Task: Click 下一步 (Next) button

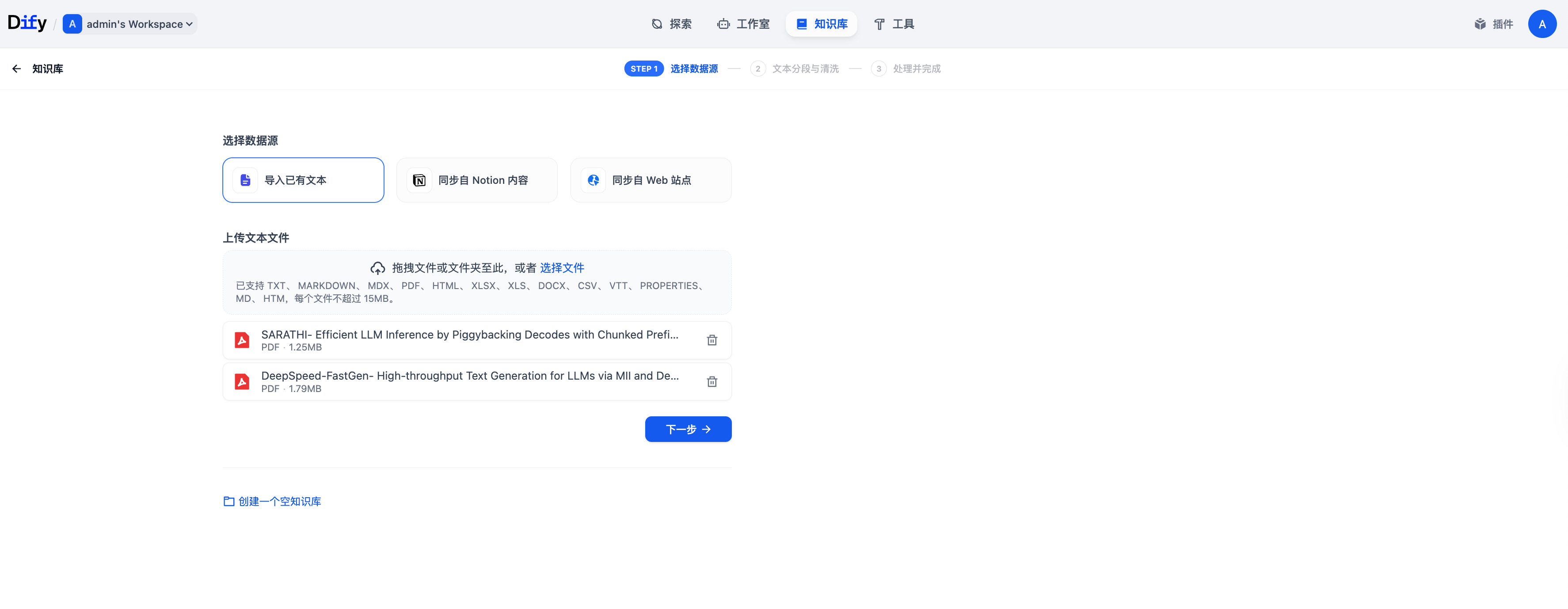Action: click(x=688, y=429)
